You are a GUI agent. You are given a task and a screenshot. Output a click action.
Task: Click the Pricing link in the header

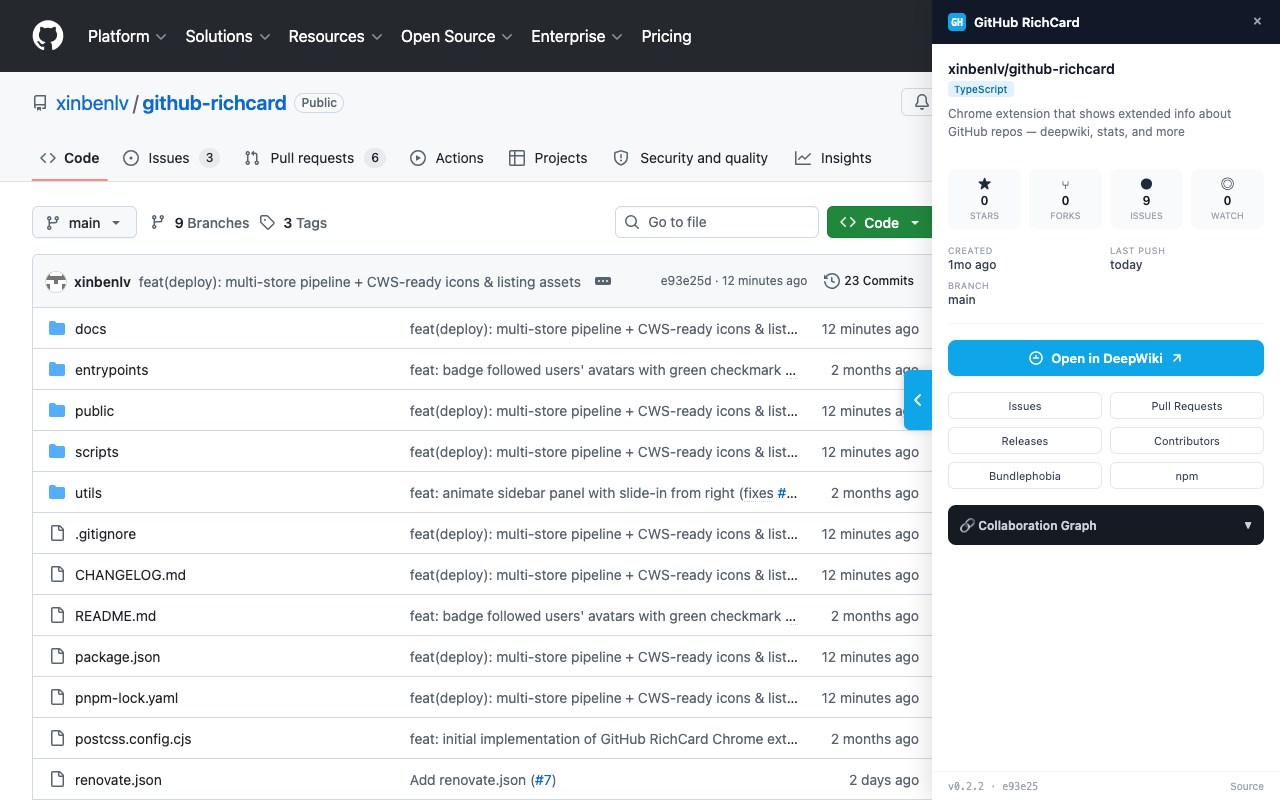[666, 36]
